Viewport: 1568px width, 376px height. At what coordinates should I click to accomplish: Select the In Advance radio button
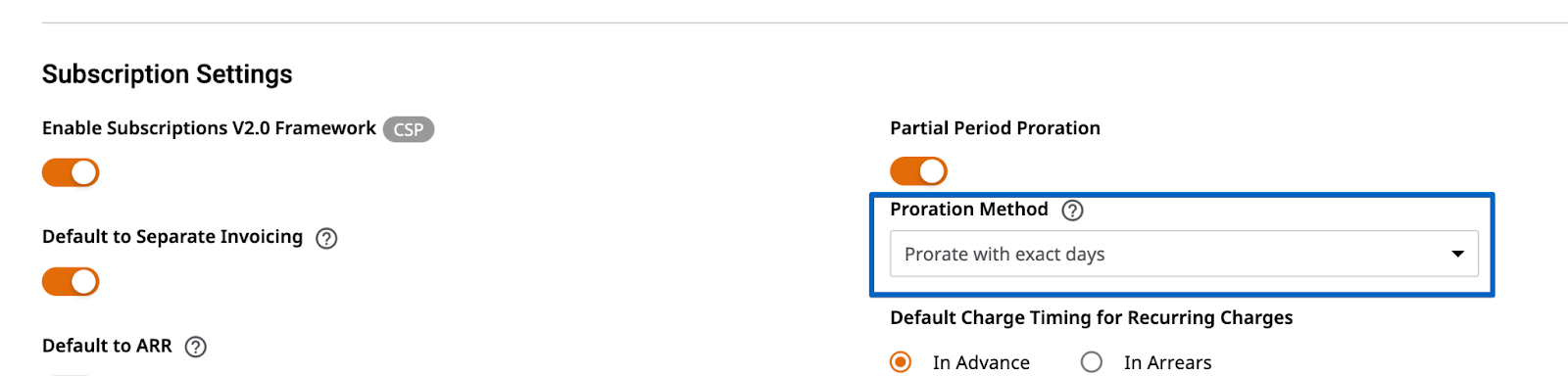900,362
